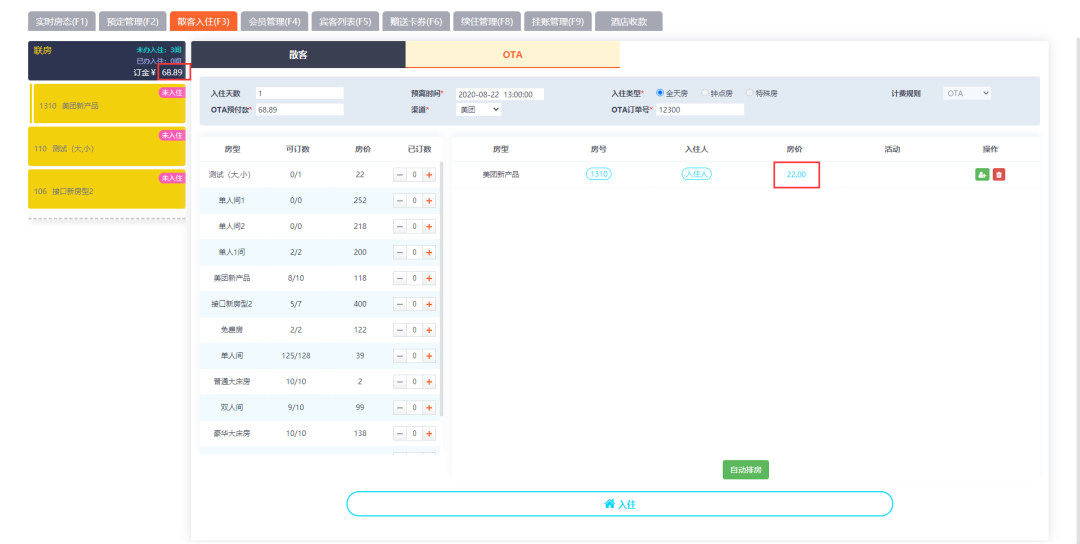Click green add-guest icon in 操作 column
1080x544 pixels.
click(982, 175)
